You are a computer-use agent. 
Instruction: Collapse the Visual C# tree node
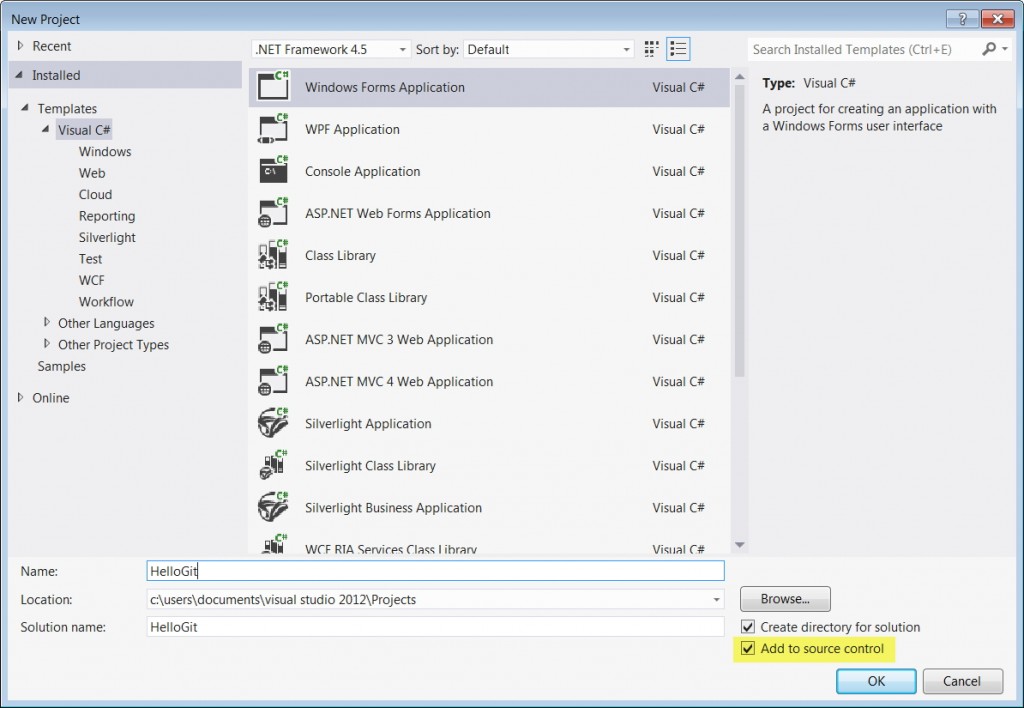coord(45,129)
